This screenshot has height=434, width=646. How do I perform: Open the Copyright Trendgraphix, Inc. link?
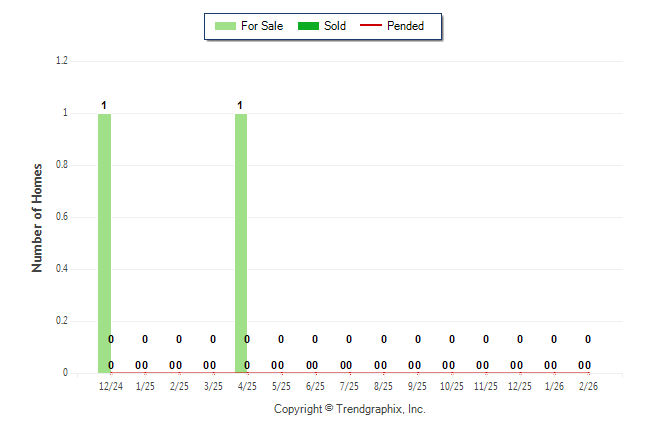point(350,409)
